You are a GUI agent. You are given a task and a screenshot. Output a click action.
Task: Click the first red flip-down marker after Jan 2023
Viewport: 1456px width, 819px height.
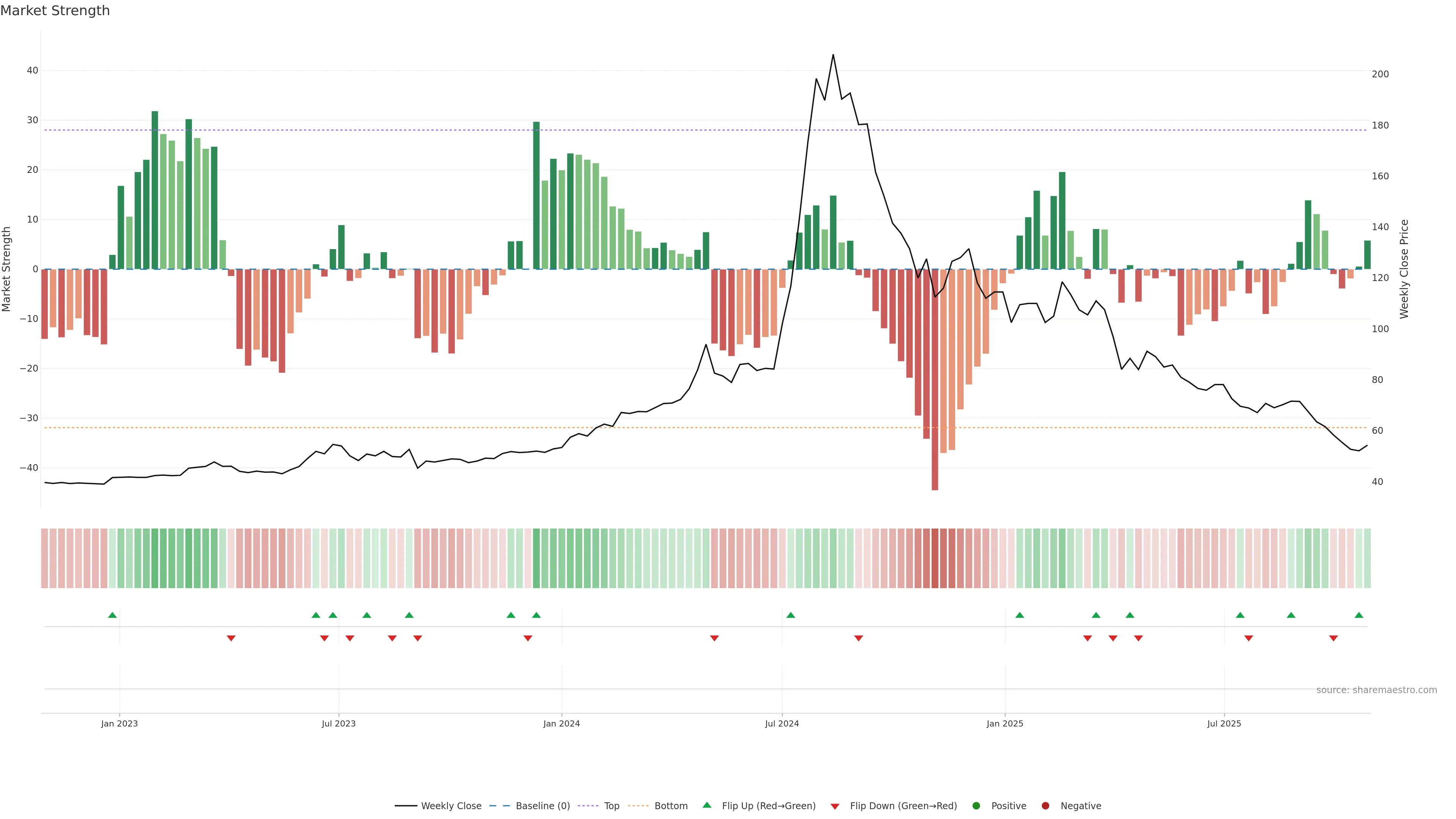(231, 638)
